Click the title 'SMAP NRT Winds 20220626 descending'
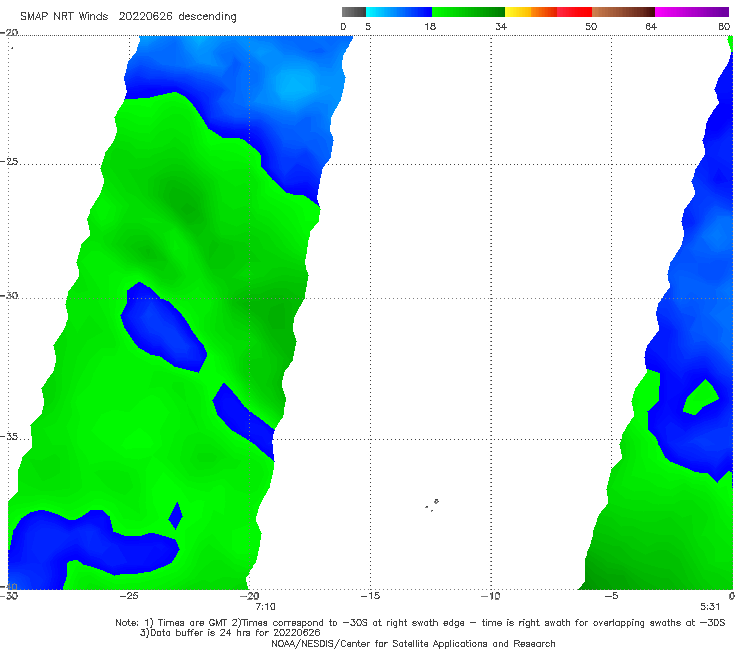The height and width of the screenshot is (650, 740). click(128, 16)
